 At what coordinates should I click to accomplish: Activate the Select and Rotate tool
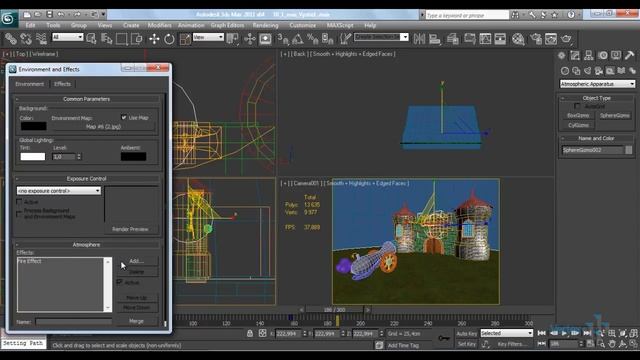coord(169,39)
